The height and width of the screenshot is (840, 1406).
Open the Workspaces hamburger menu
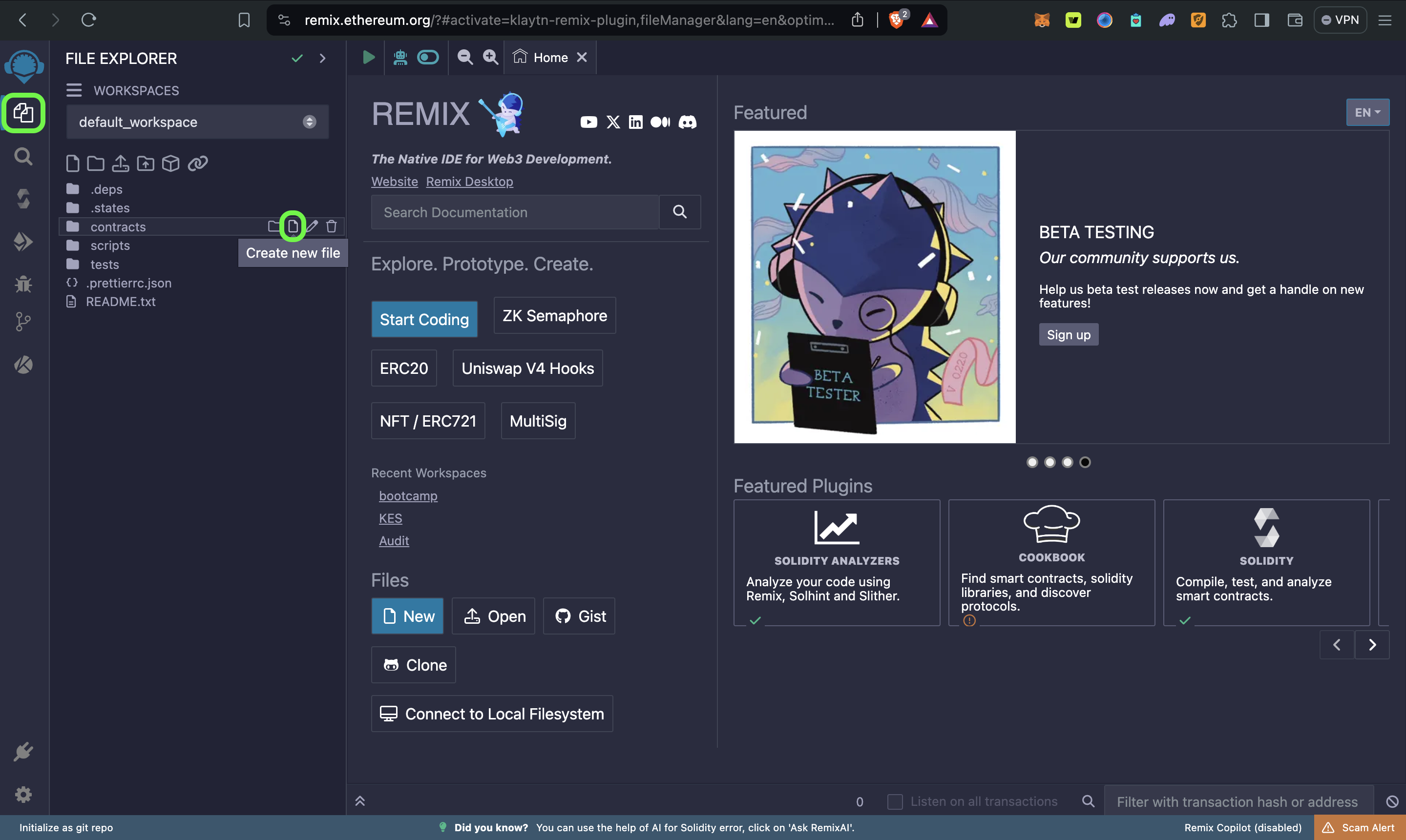tap(74, 91)
